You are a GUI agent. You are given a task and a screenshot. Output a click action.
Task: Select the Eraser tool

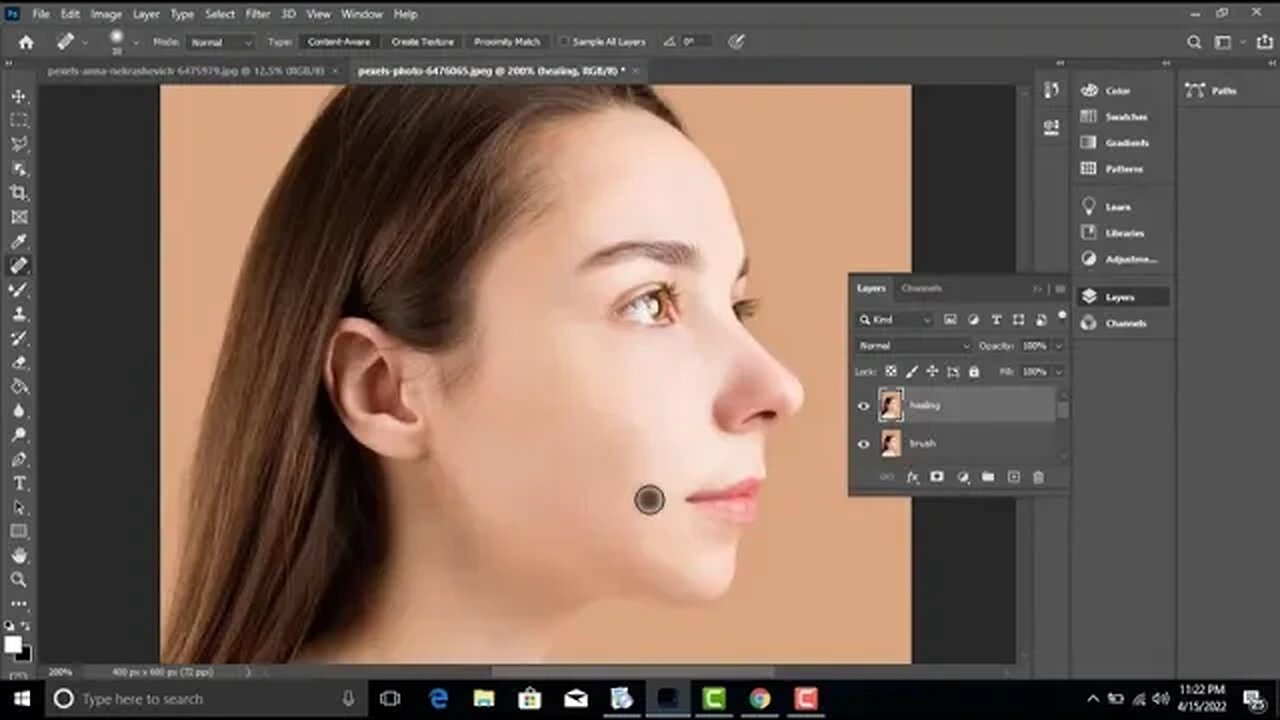(x=19, y=362)
